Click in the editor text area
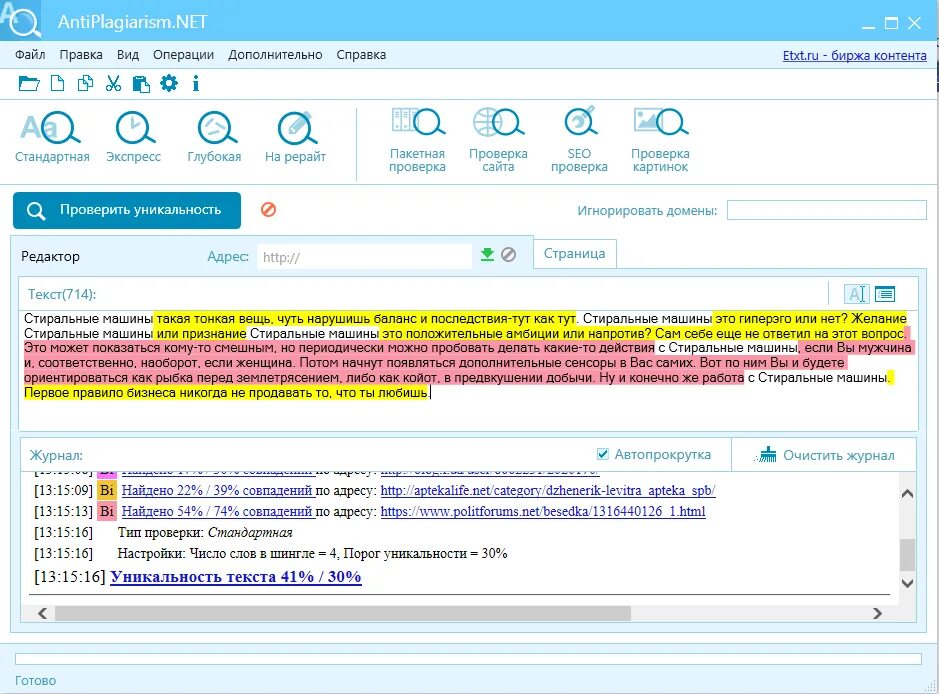Screen dimensions: 939x694 468,370
